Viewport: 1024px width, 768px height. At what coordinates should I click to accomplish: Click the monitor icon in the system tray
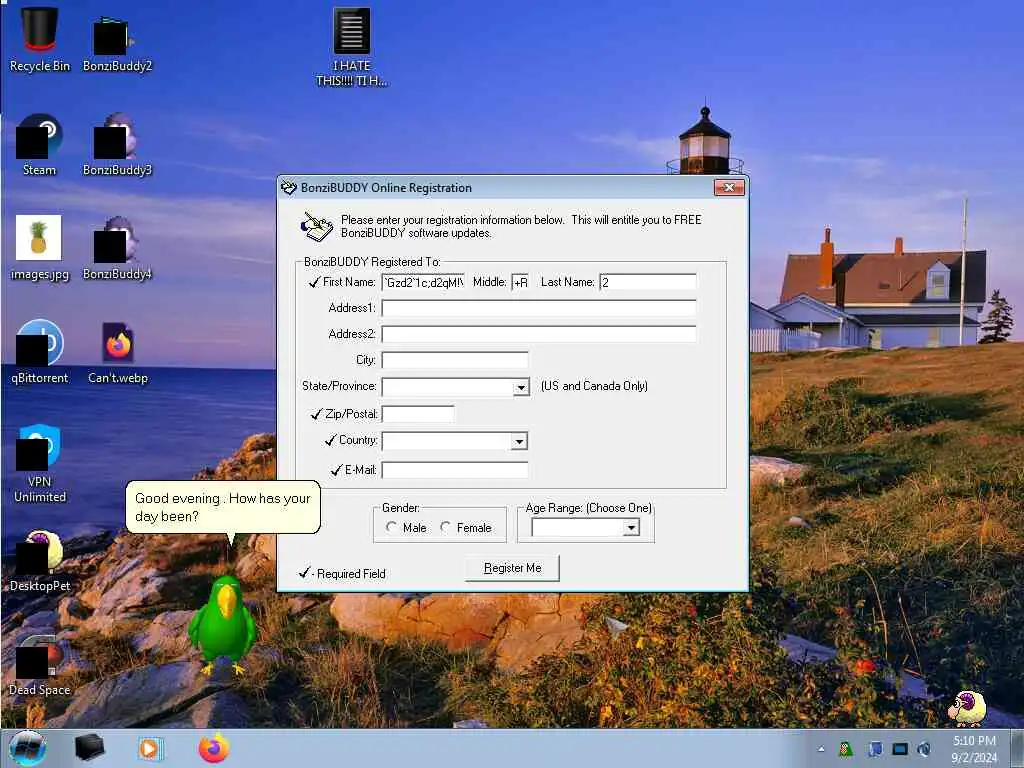[900, 749]
